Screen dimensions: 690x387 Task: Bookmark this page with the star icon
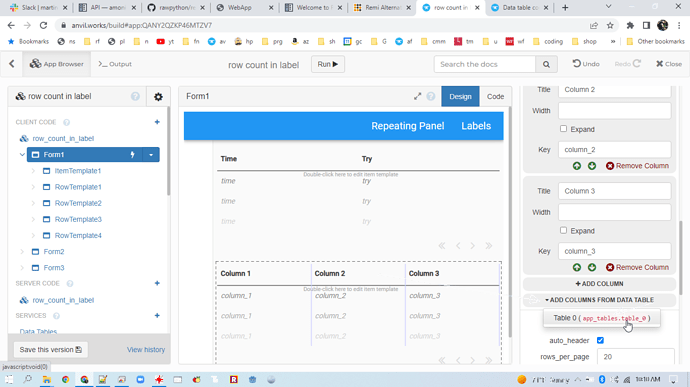pos(610,26)
